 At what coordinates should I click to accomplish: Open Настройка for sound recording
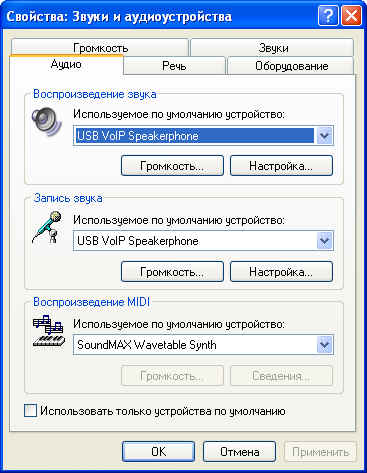[281, 272]
